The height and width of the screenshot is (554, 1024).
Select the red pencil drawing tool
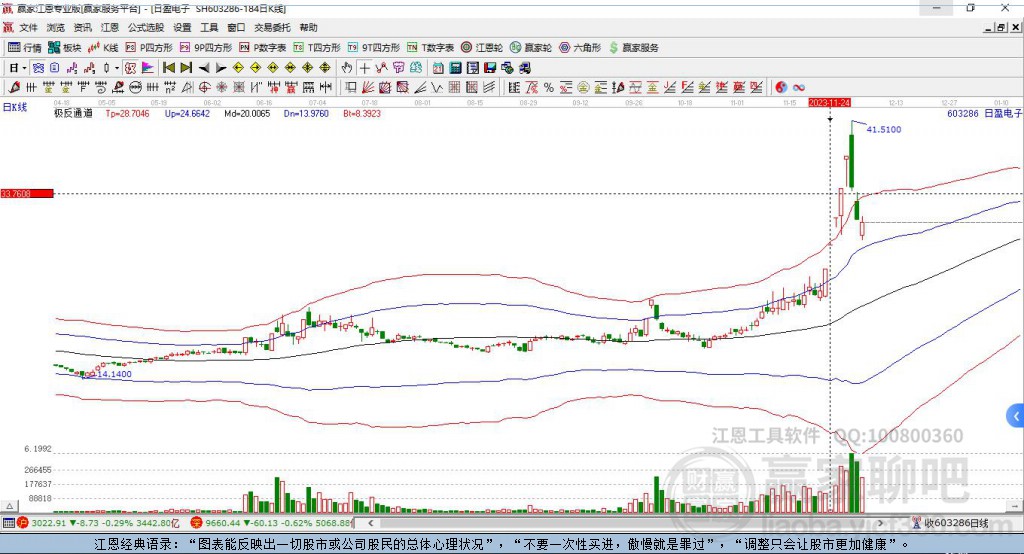point(14,88)
